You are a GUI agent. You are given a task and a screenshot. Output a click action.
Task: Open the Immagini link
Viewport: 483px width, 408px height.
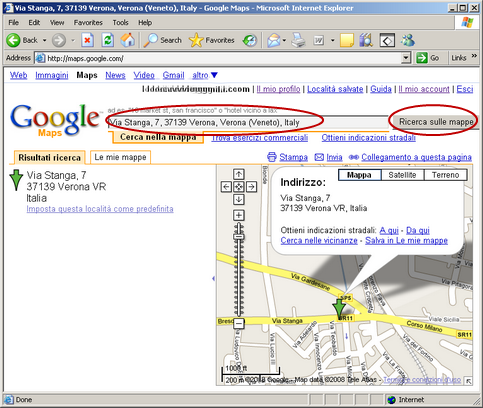pos(52,75)
